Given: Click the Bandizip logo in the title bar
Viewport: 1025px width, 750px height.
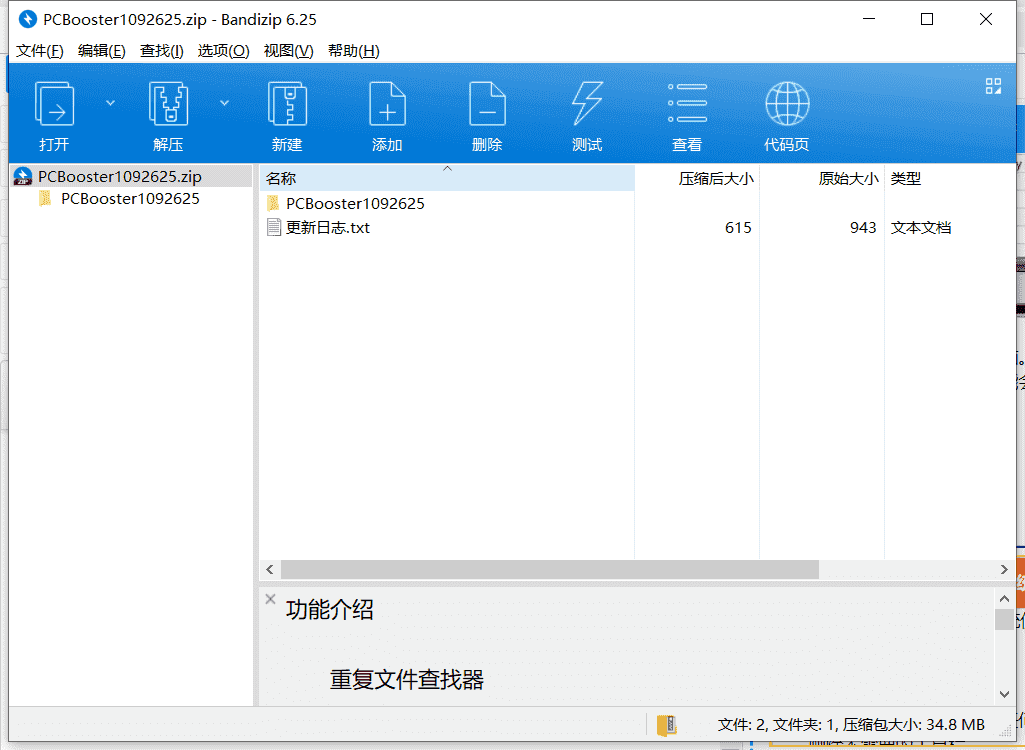Looking at the screenshot, I should (x=27, y=20).
